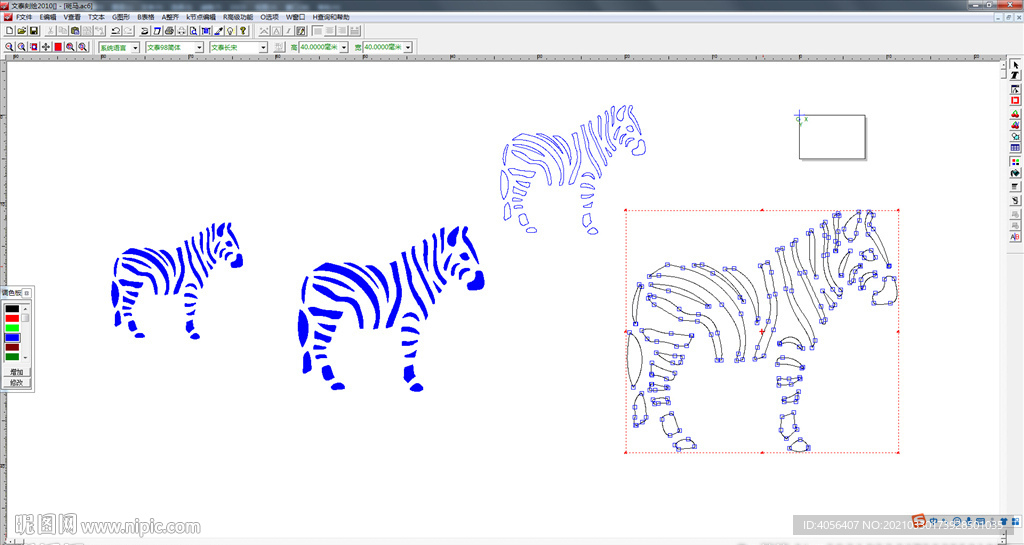Select the arrow pointer tool
The width and height of the screenshot is (1024, 545).
[x=1015, y=64]
